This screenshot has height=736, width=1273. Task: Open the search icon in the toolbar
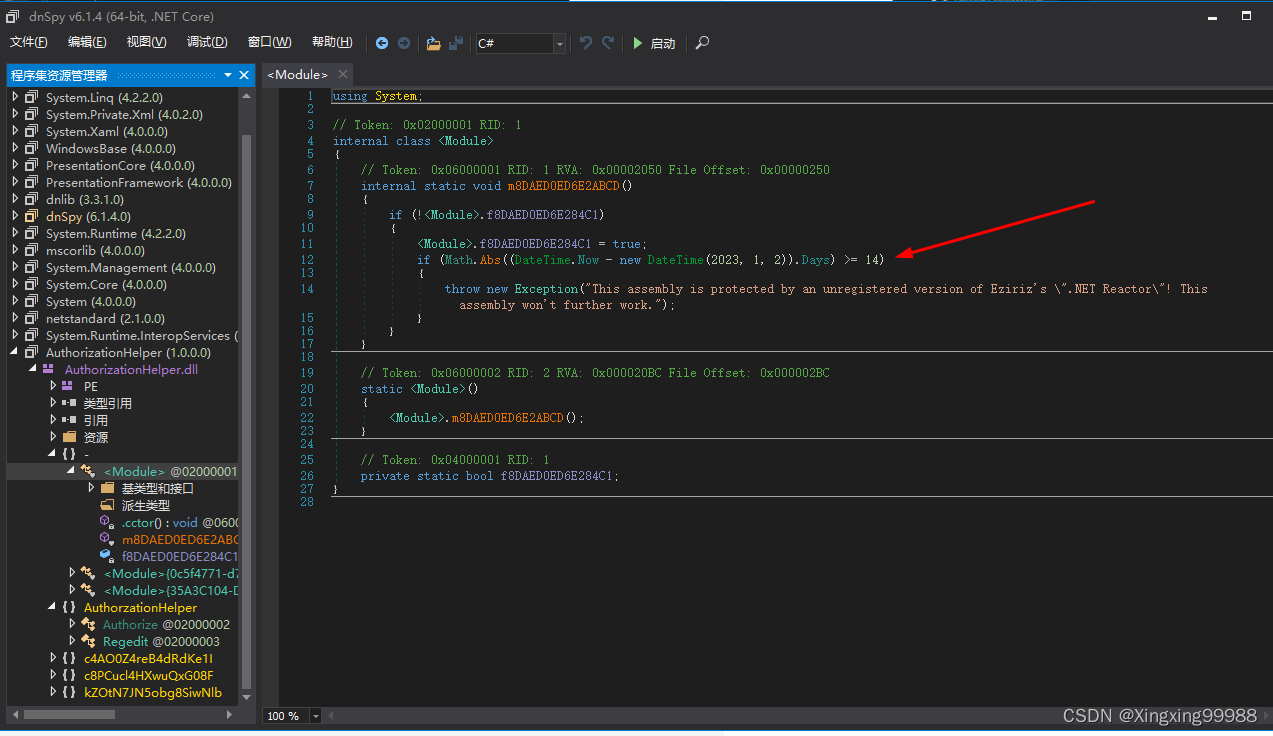[701, 43]
